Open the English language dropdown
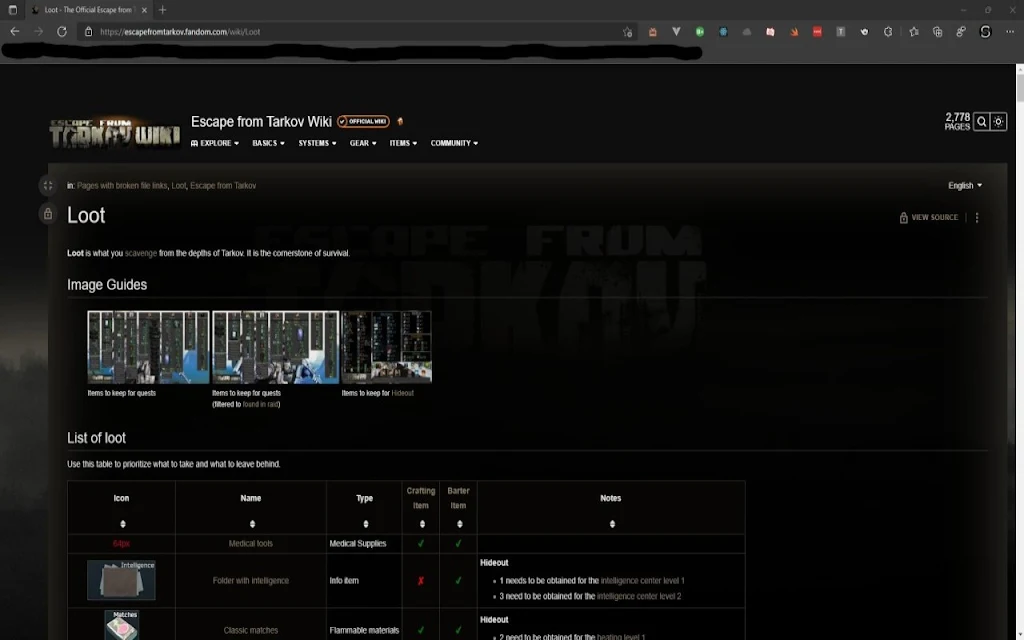1024x640 pixels. point(965,185)
